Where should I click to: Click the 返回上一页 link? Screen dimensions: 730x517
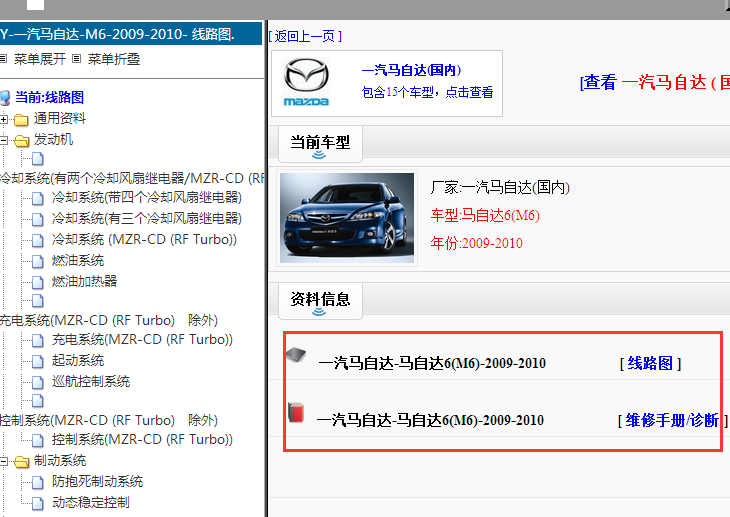point(305,36)
